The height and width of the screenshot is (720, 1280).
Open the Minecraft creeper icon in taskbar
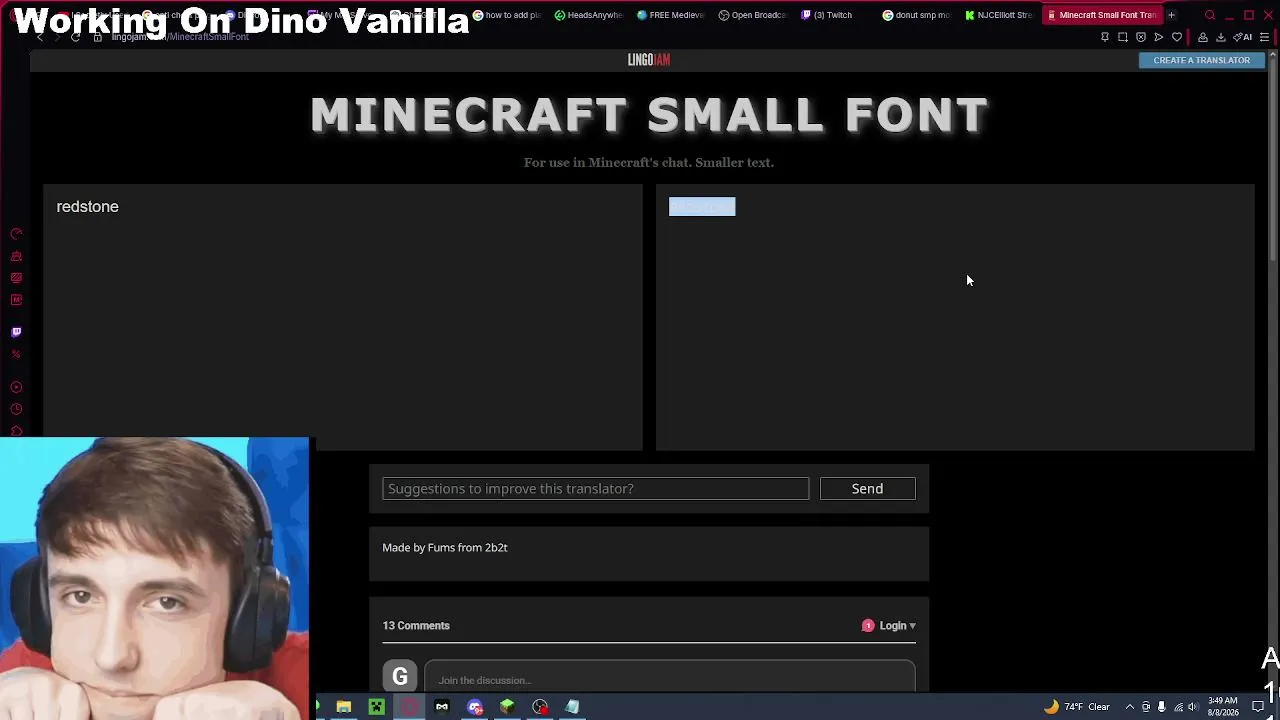(x=376, y=707)
